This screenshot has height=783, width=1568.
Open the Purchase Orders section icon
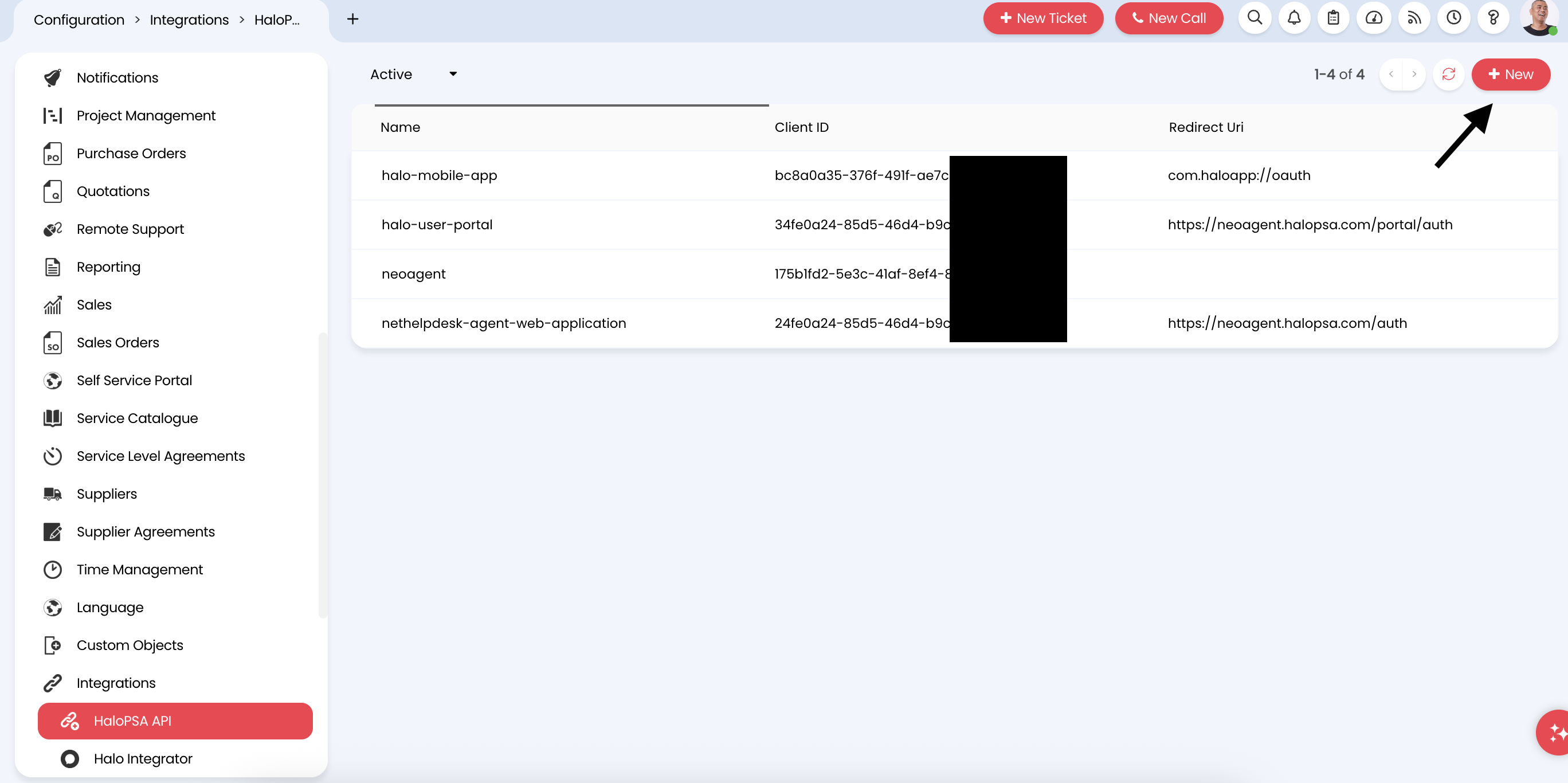pyautogui.click(x=53, y=154)
